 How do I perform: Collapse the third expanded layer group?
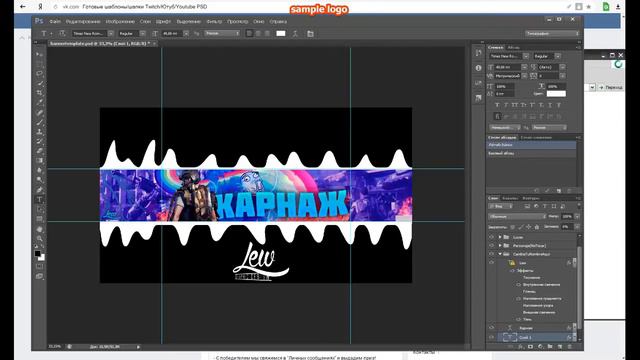point(500,254)
